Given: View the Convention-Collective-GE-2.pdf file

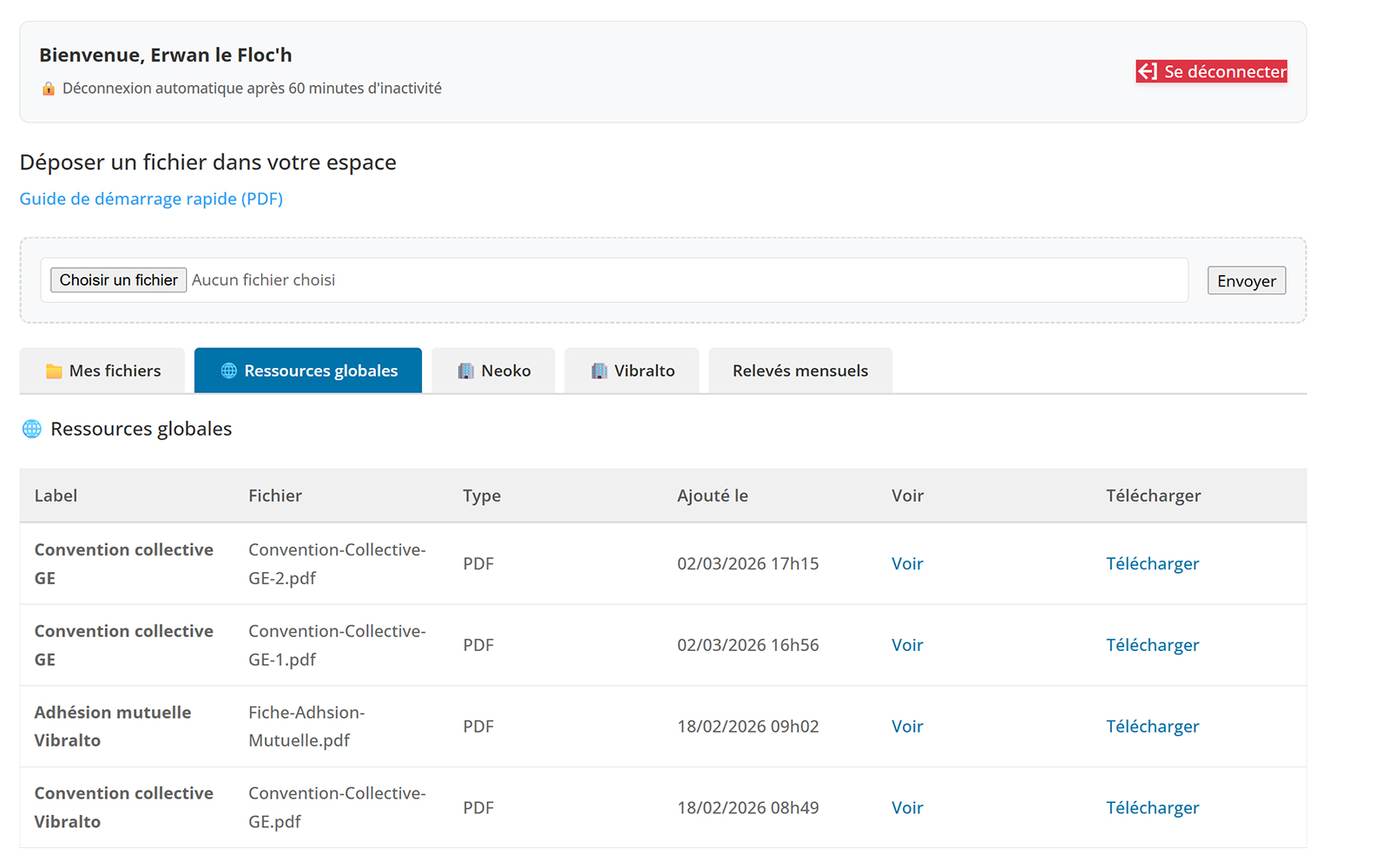Looking at the screenshot, I should click(907, 563).
